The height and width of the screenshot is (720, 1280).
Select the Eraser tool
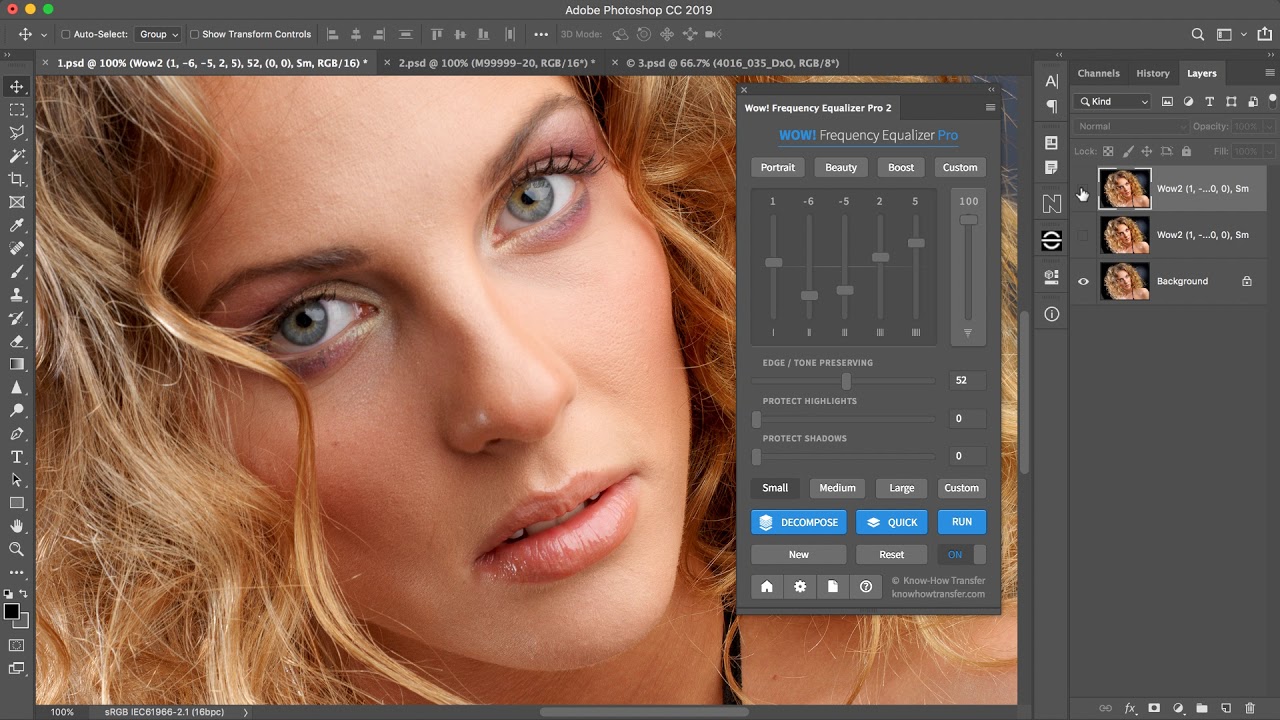click(x=17, y=341)
